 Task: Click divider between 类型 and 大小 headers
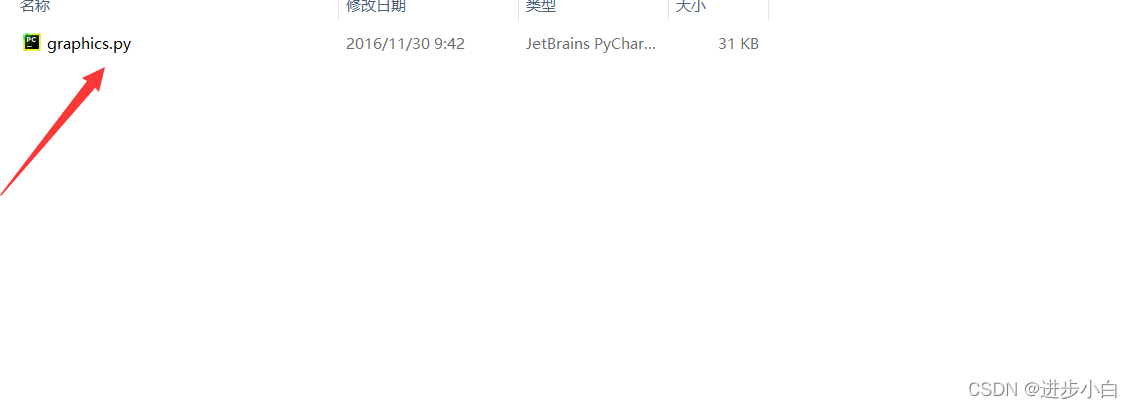click(669, 9)
